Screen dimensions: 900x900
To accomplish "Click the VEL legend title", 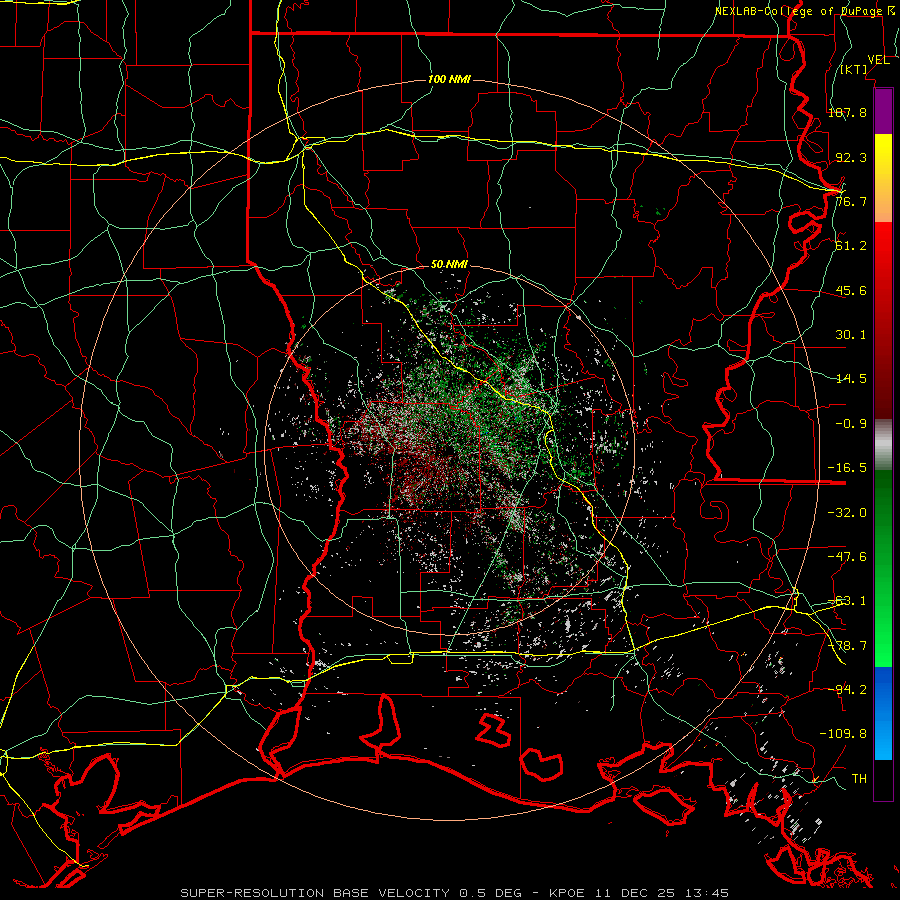I will pos(878,60).
